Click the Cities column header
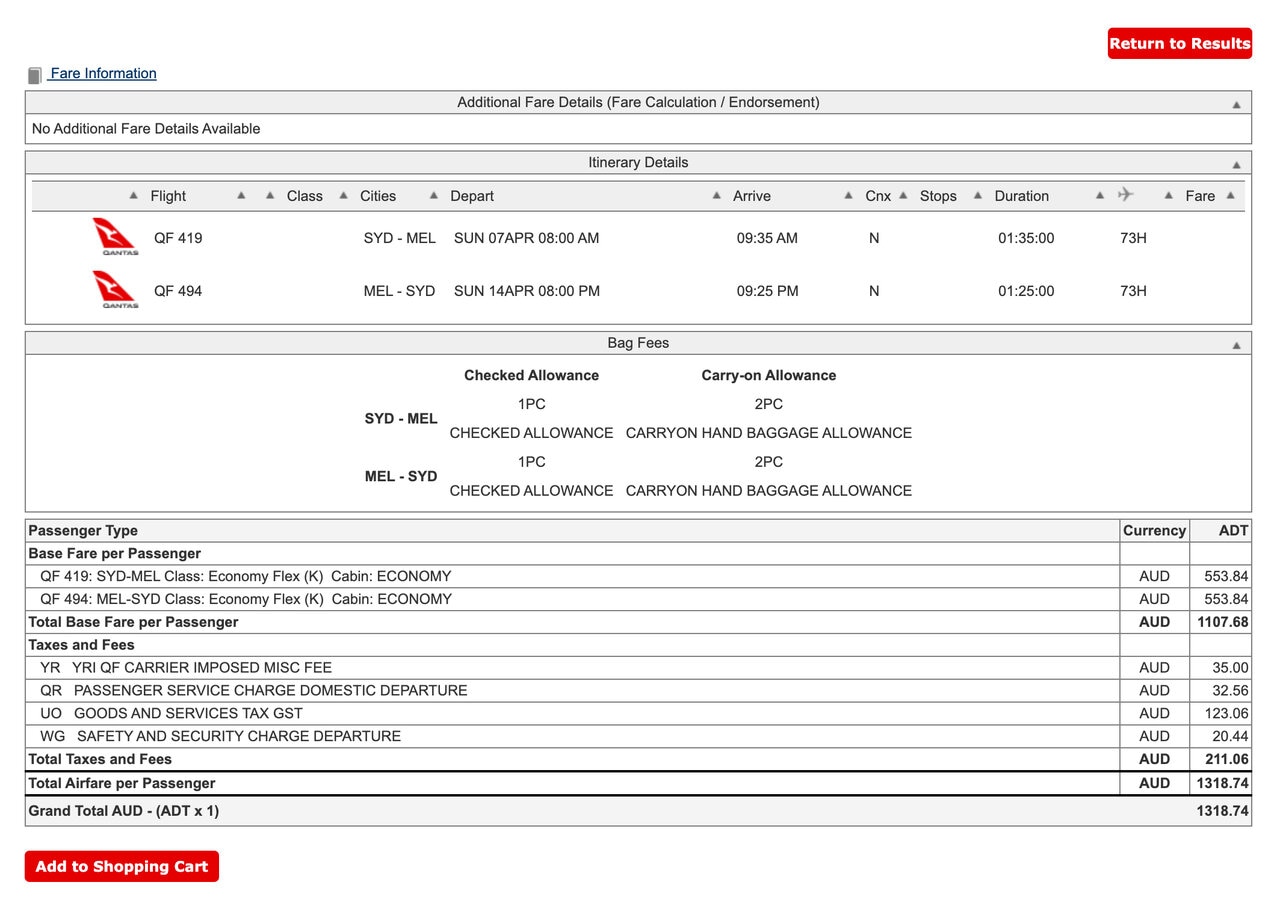Viewport: 1280px width, 897px height. point(378,196)
